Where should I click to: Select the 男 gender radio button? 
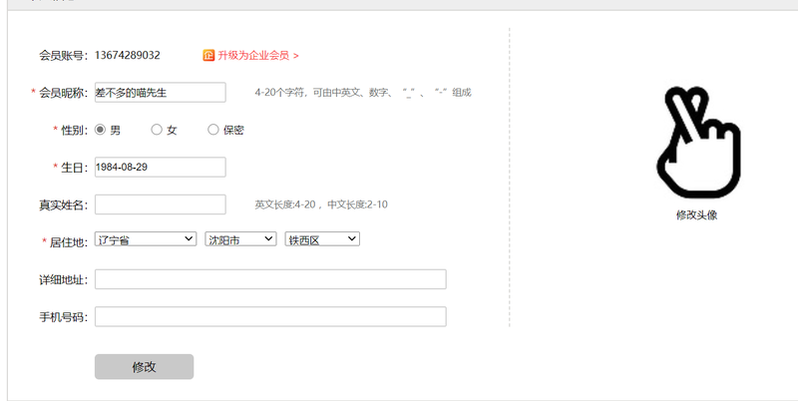coord(100,130)
